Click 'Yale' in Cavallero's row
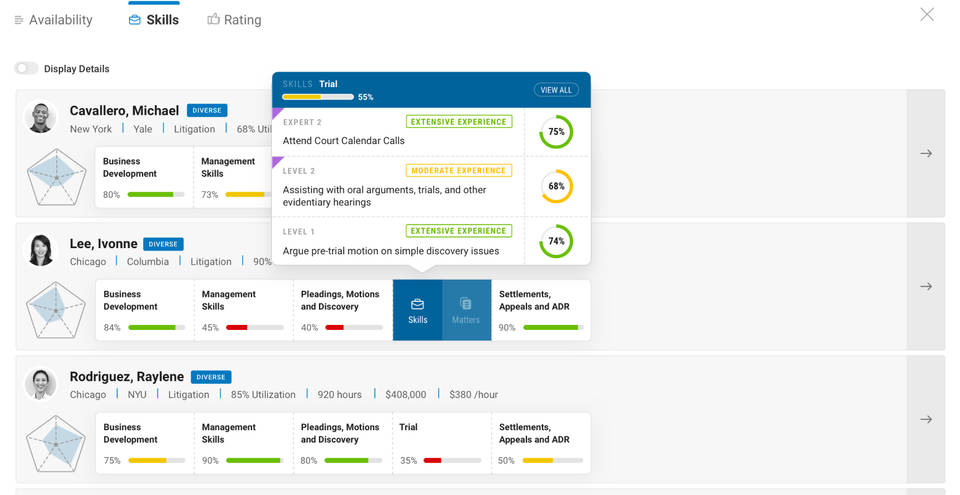960x495 pixels. (143, 129)
